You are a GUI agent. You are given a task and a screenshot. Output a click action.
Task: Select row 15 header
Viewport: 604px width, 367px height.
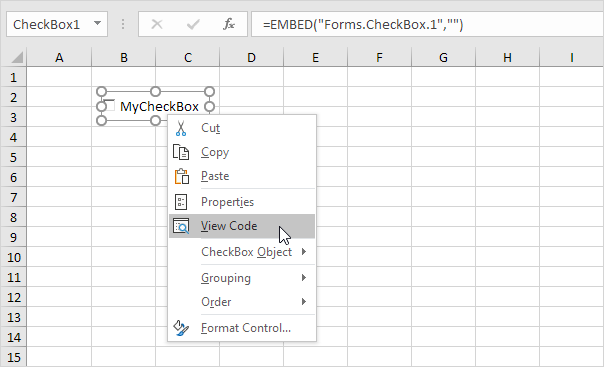pos(13,358)
